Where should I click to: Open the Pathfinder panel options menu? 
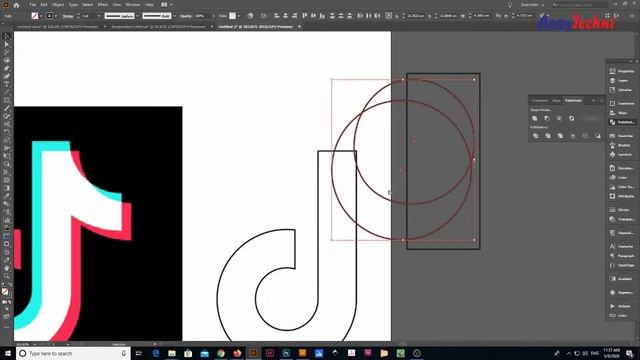(x=601, y=100)
